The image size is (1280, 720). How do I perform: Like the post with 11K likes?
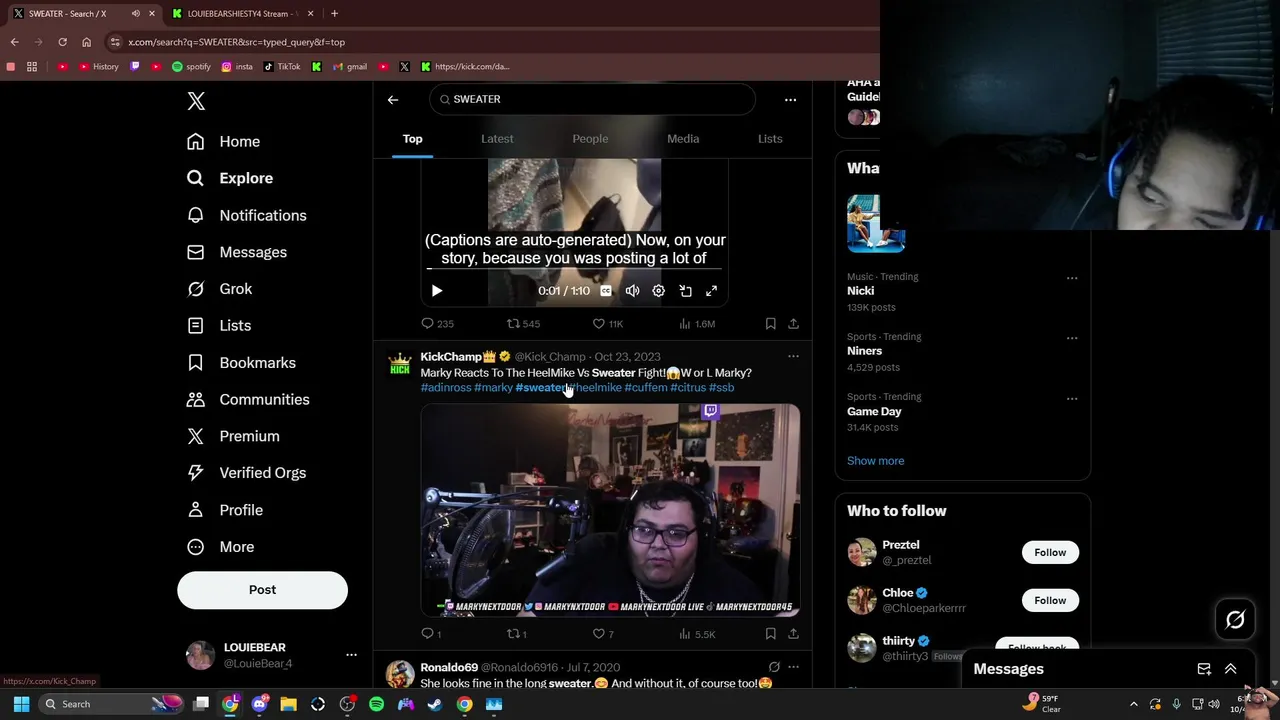(x=608, y=324)
